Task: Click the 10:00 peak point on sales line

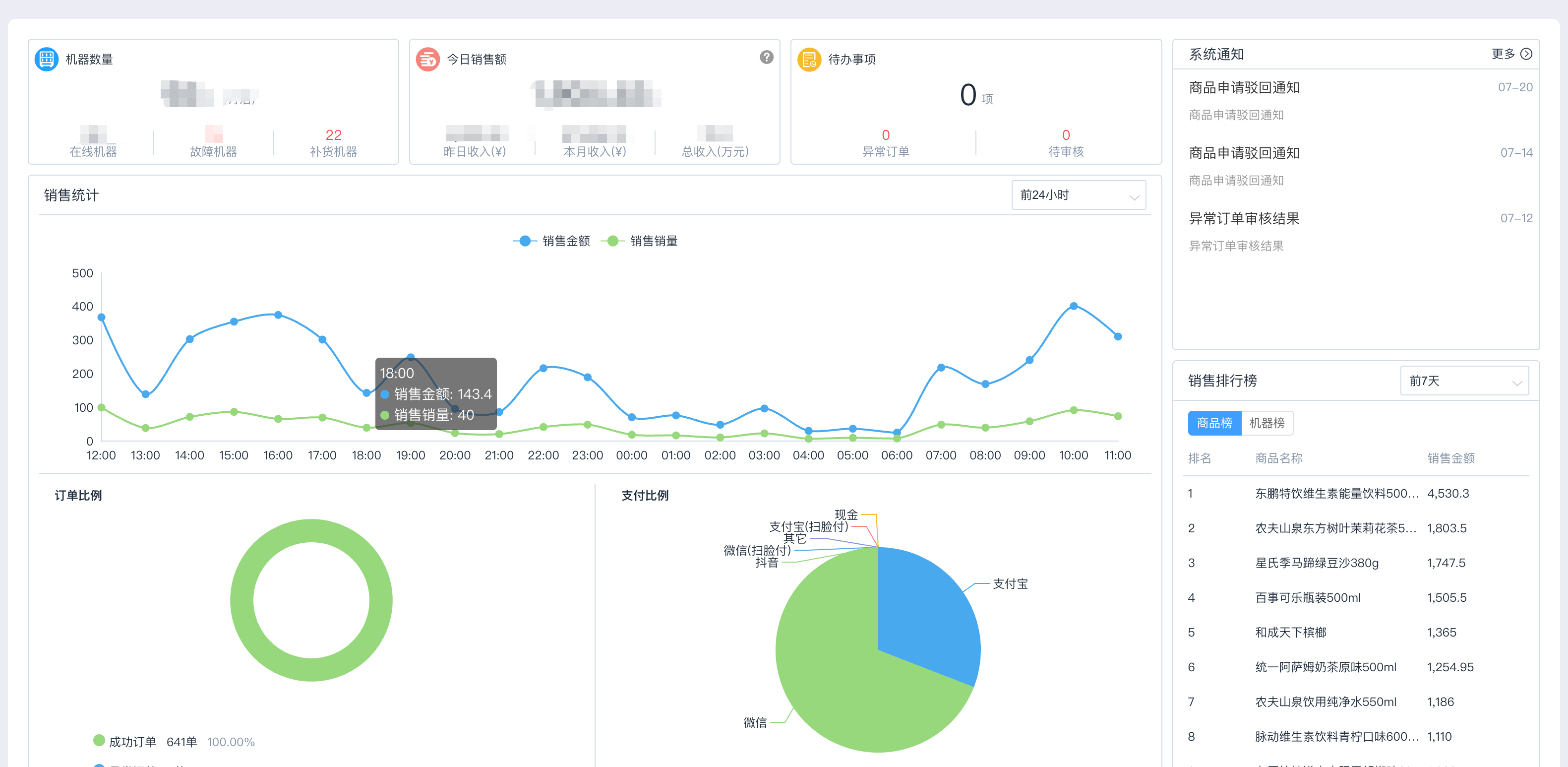Action: point(1074,306)
